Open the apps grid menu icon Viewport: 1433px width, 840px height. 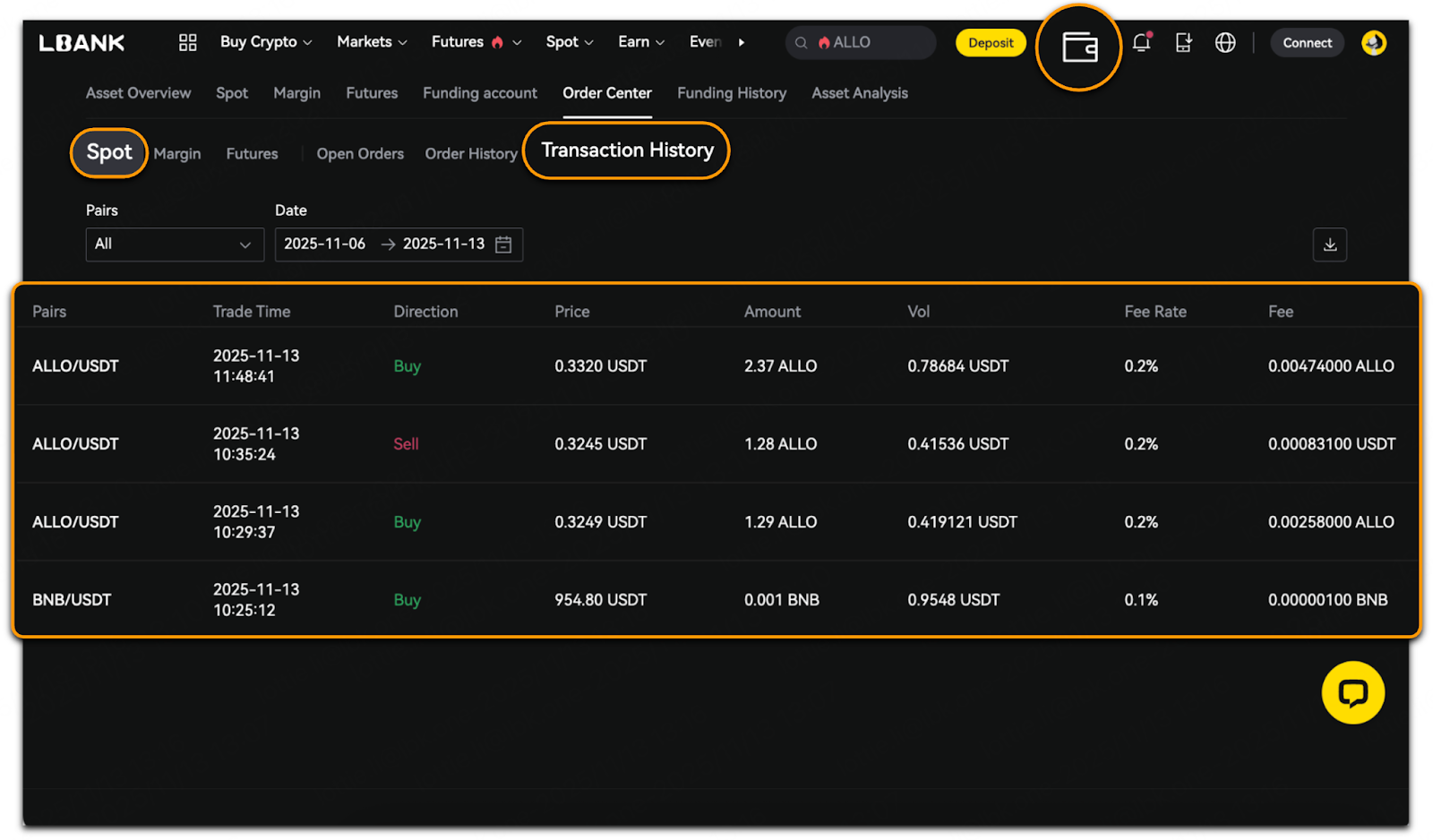pos(187,42)
